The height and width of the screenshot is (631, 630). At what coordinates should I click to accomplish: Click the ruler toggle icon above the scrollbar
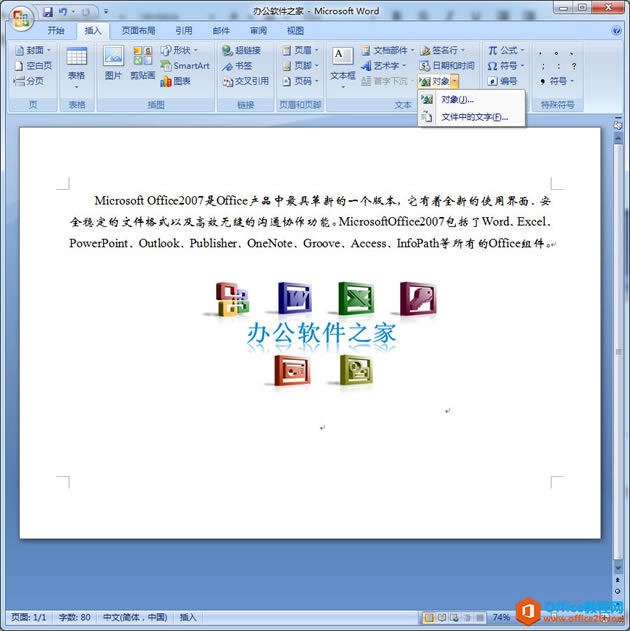tap(618, 125)
